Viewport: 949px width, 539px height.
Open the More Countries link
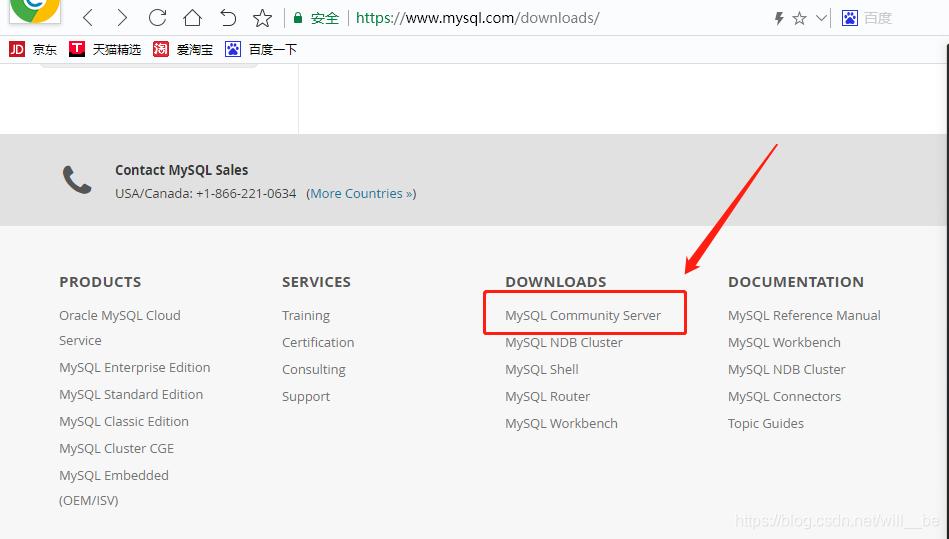coord(361,194)
